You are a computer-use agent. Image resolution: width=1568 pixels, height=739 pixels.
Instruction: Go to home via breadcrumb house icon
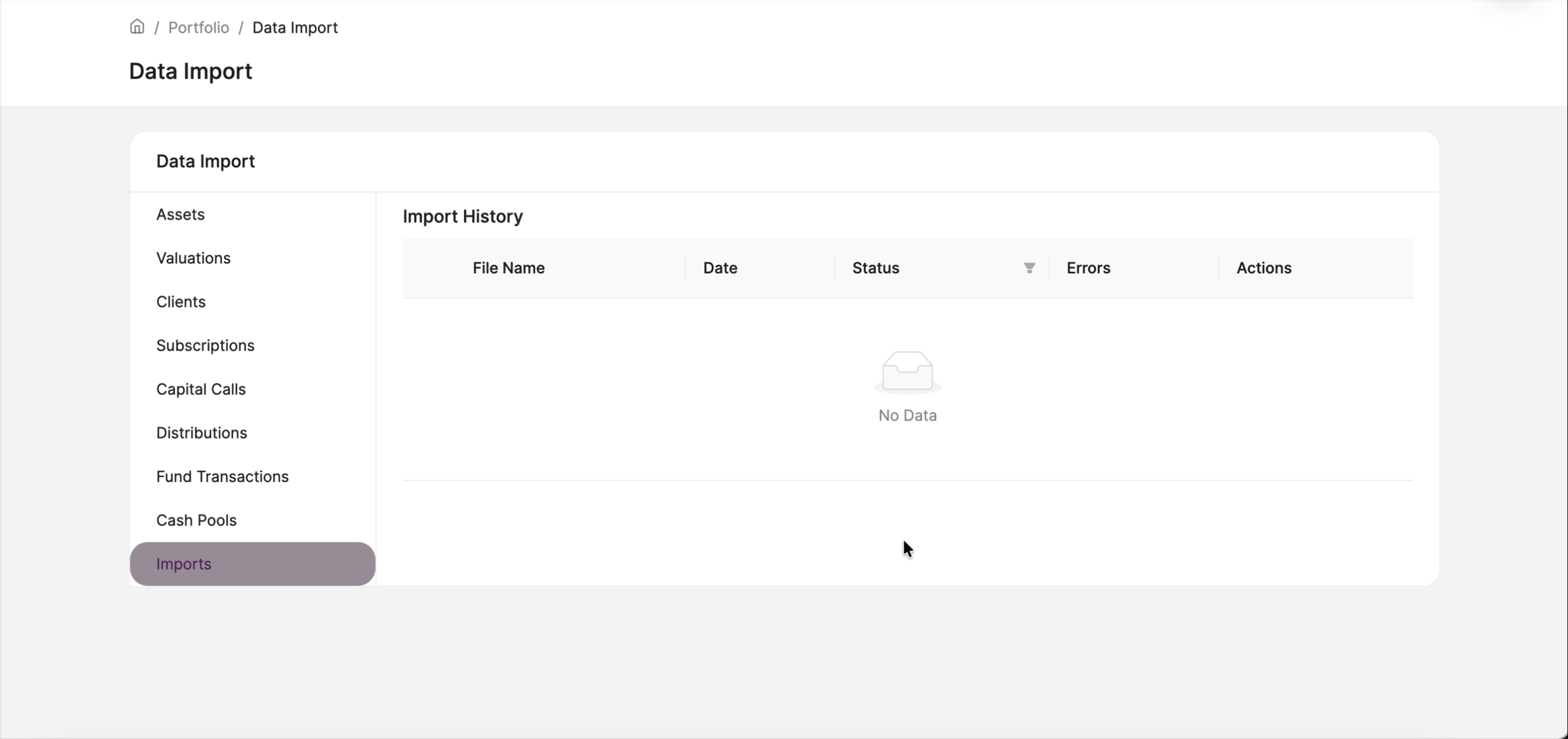pos(137,27)
